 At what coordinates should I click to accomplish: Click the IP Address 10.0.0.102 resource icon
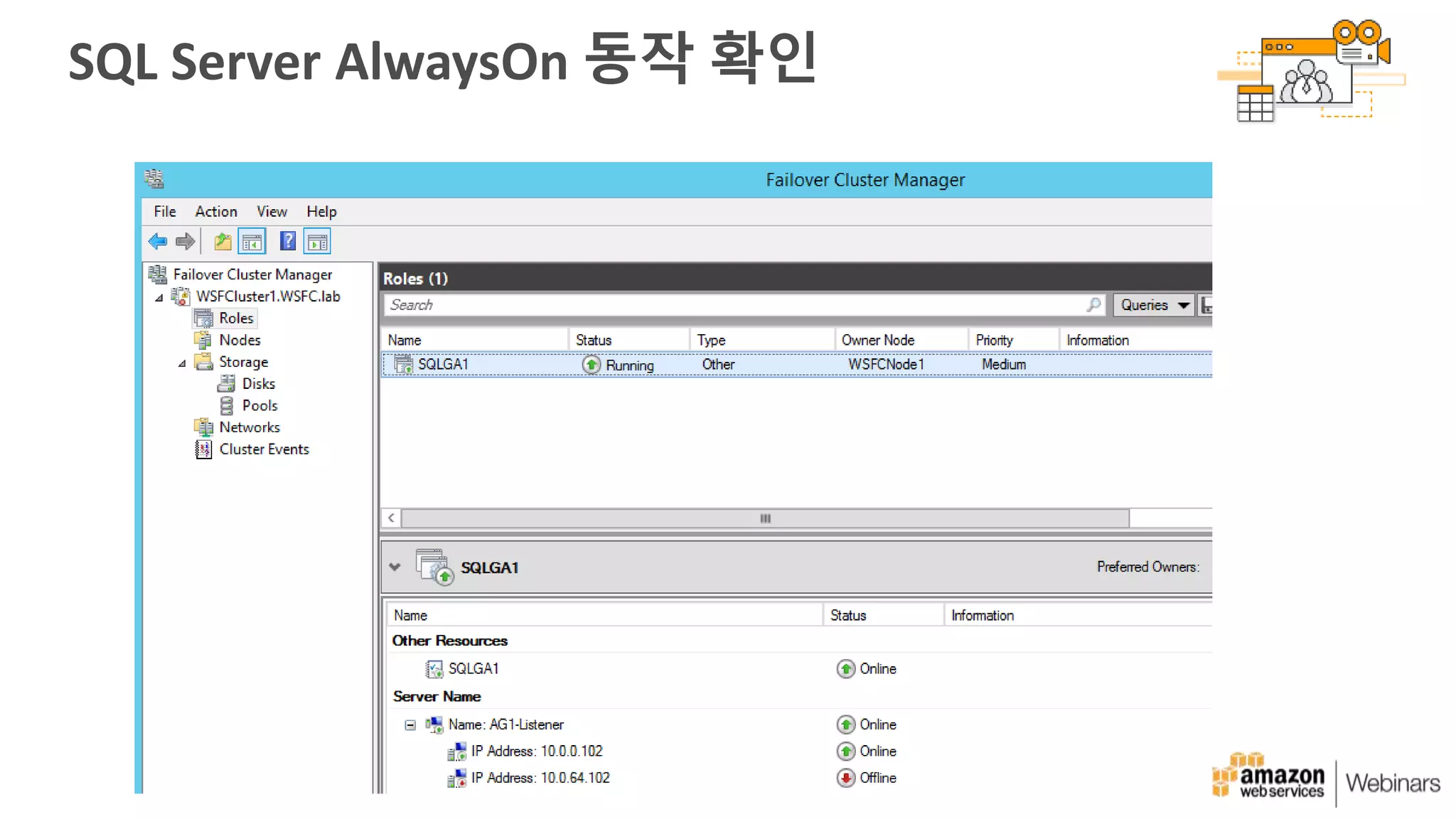[456, 751]
